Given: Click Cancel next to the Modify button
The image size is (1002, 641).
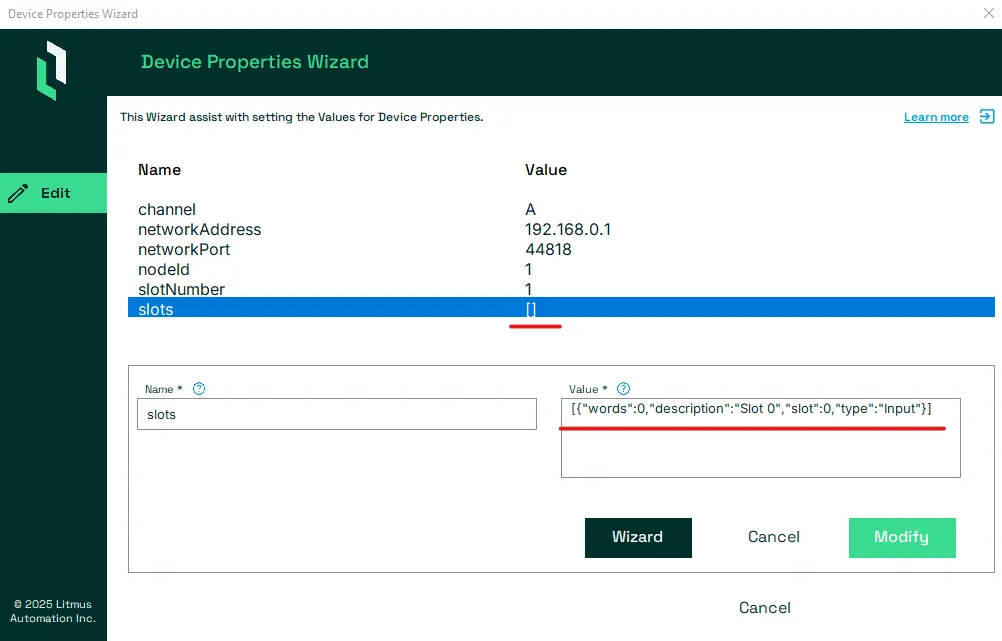Looking at the screenshot, I should point(774,537).
